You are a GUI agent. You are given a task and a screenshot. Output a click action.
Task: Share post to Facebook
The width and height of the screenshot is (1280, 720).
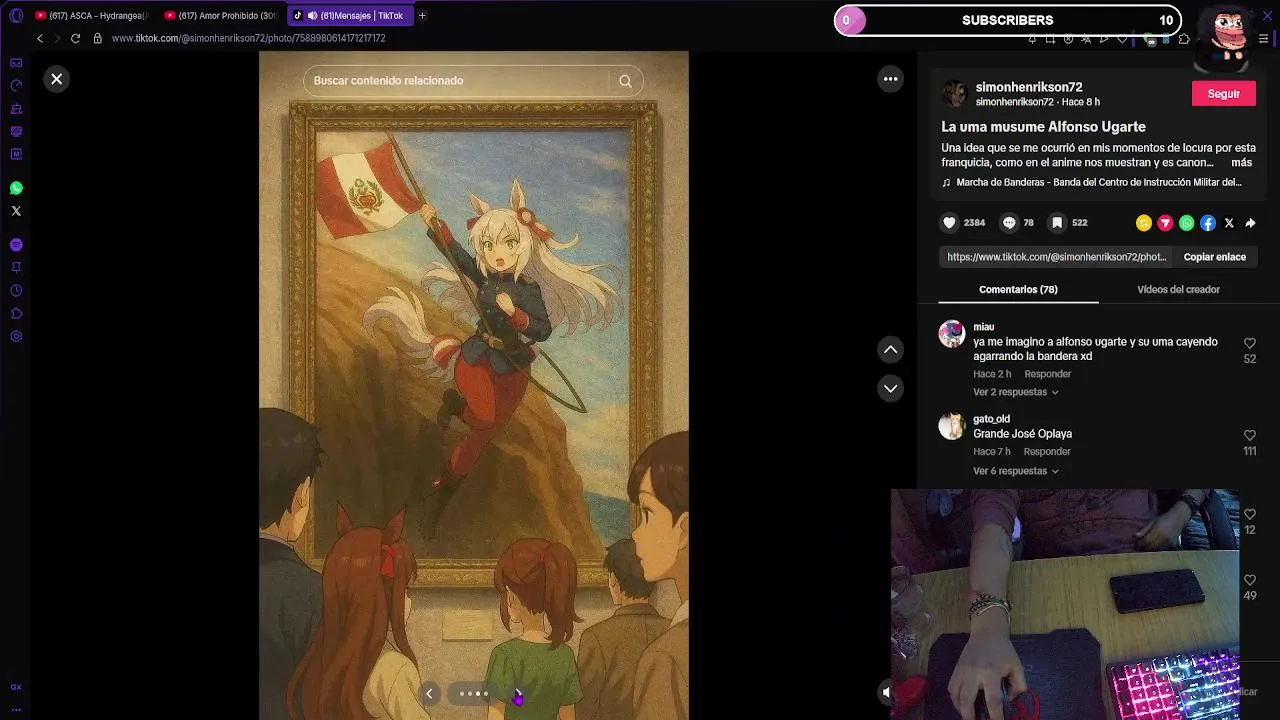point(1208,223)
